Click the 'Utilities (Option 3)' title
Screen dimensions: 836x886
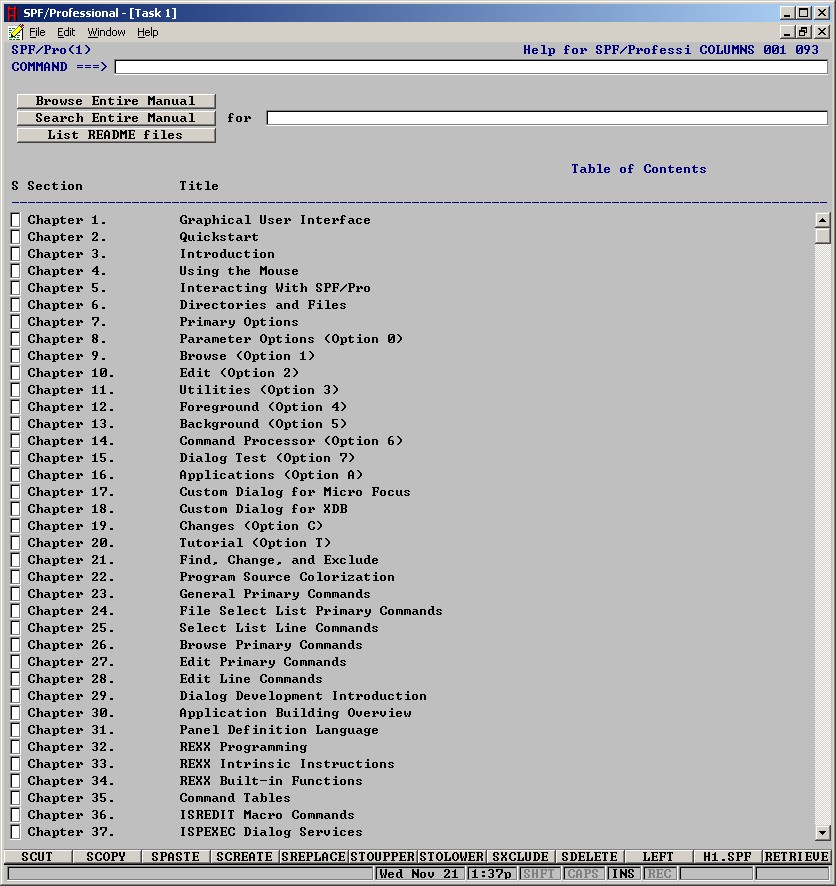click(x=259, y=390)
